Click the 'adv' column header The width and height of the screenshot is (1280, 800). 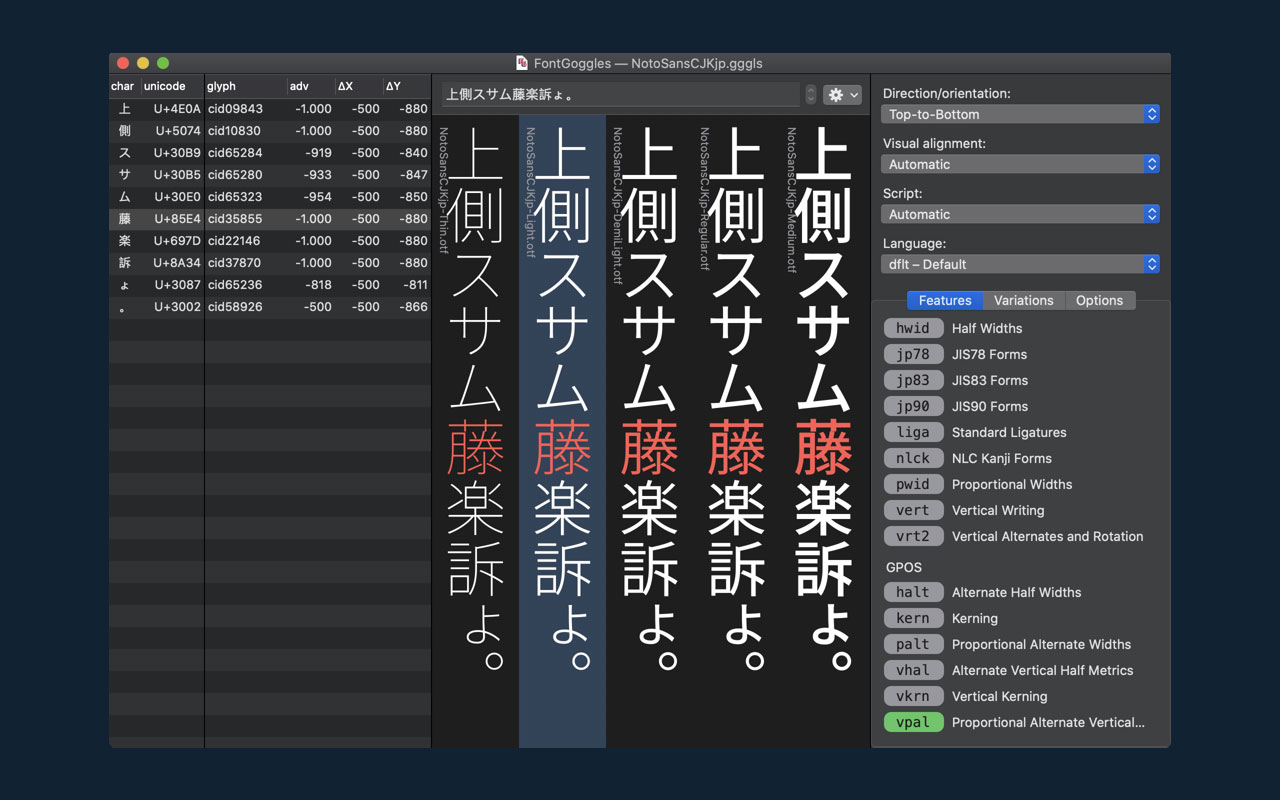[x=310, y=86]
